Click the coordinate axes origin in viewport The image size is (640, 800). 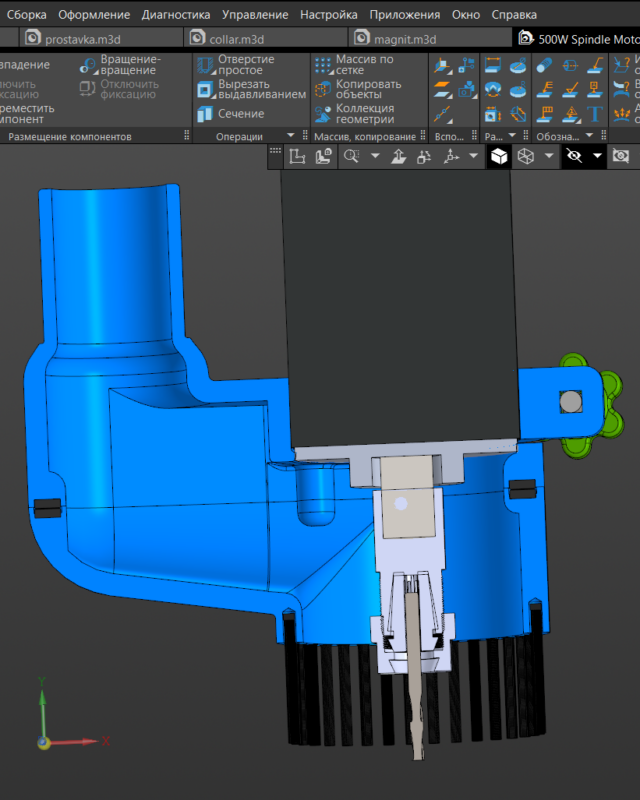click(43, 742)
